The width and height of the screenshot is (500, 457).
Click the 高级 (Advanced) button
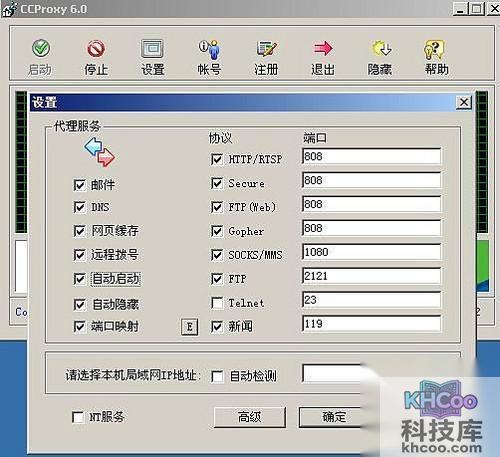pyautogui.click(x=250, y=417)
